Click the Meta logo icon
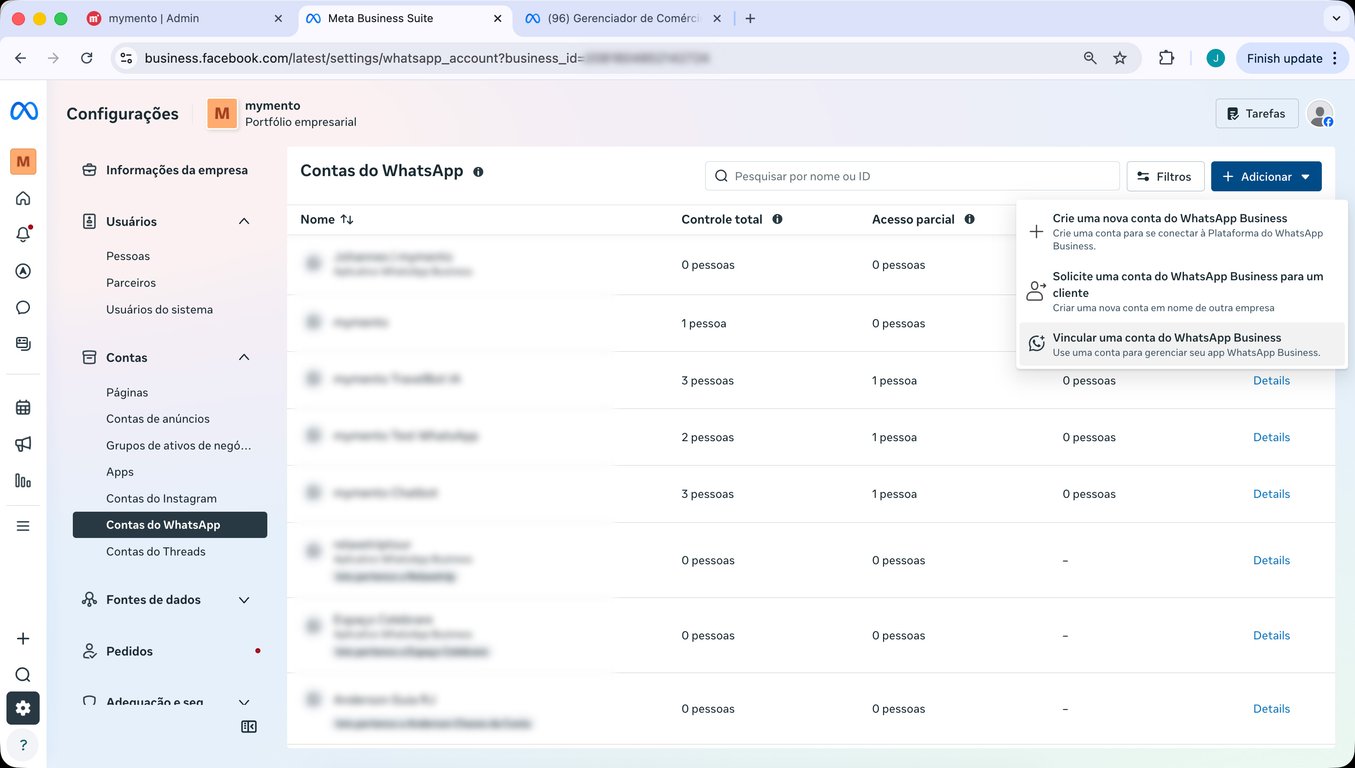The height and width of the screenshot is (768, 1355). [24, 112]
